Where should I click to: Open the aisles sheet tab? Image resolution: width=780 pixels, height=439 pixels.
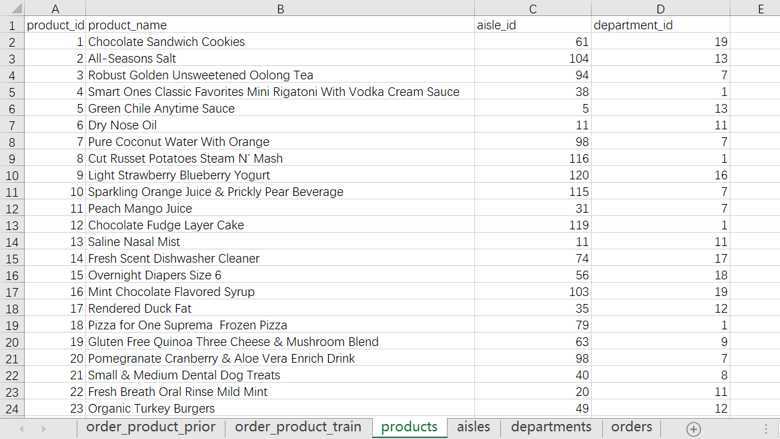pyautogui.click(x=473, y=427)
